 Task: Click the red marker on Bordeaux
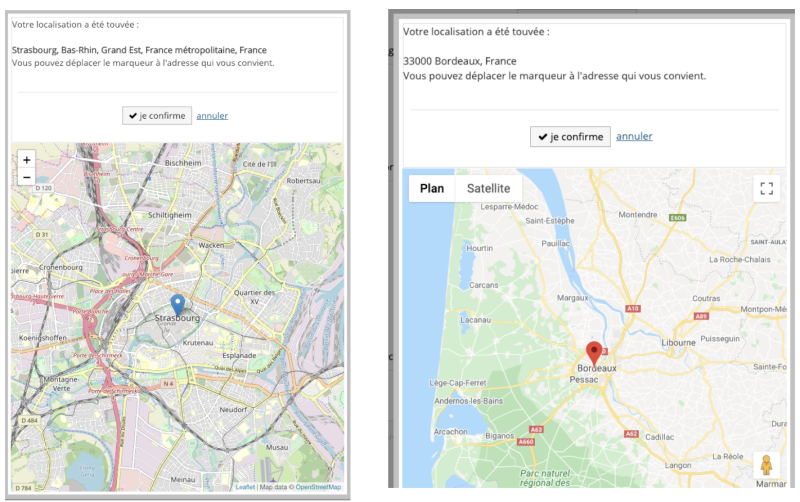(x=594, y=353)
